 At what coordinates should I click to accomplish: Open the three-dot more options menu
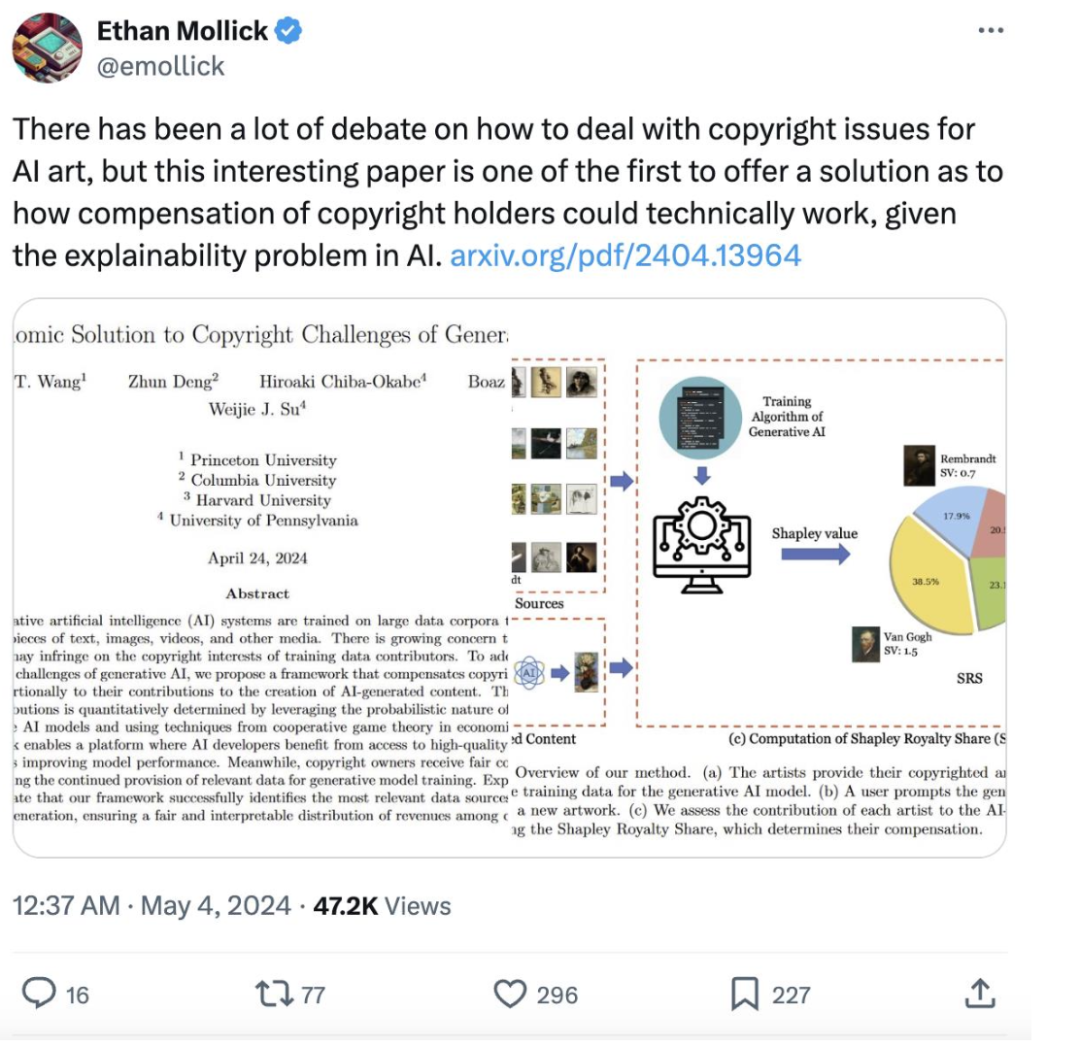pos(990,30)
